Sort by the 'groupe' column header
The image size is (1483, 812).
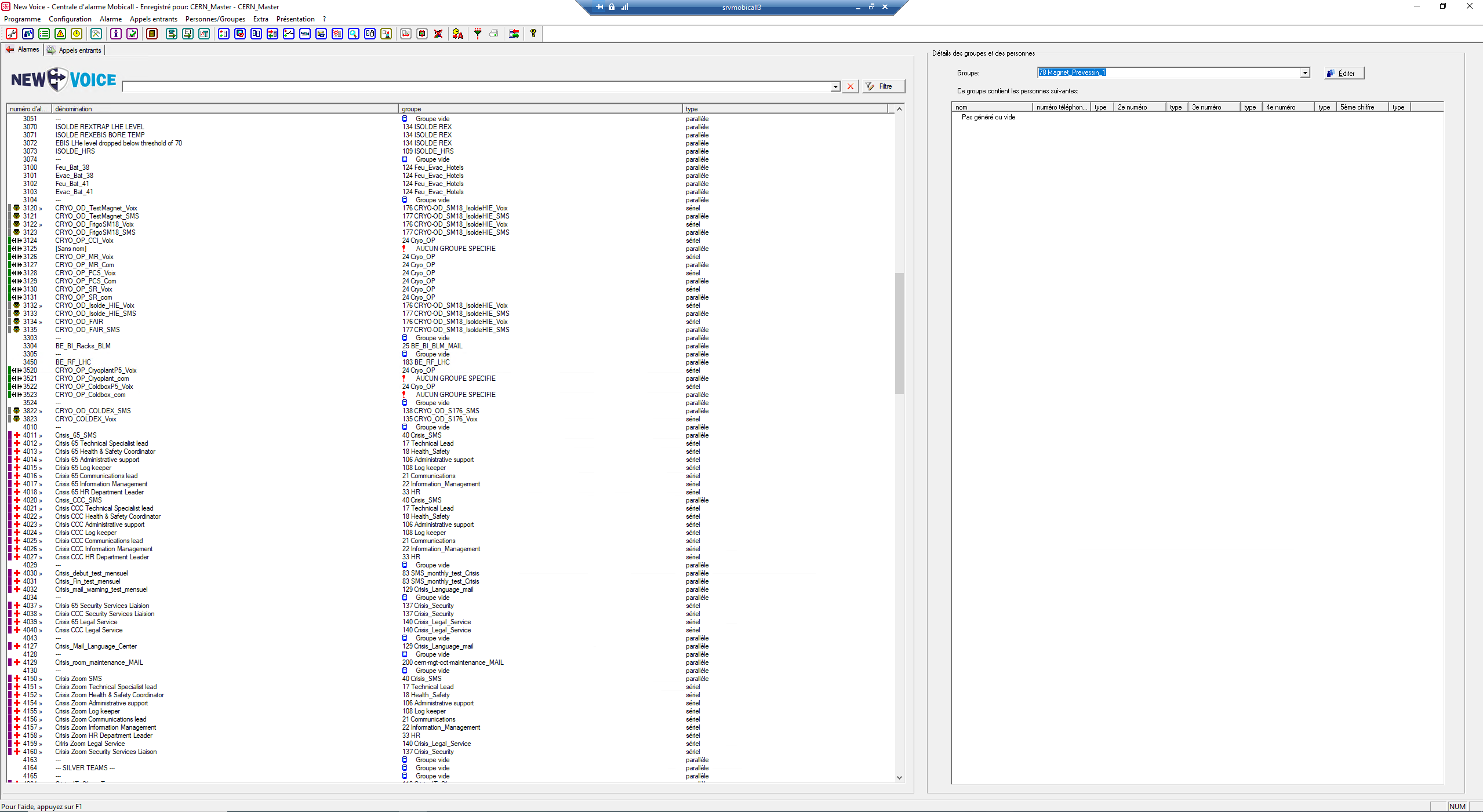(x=540, y=109)
